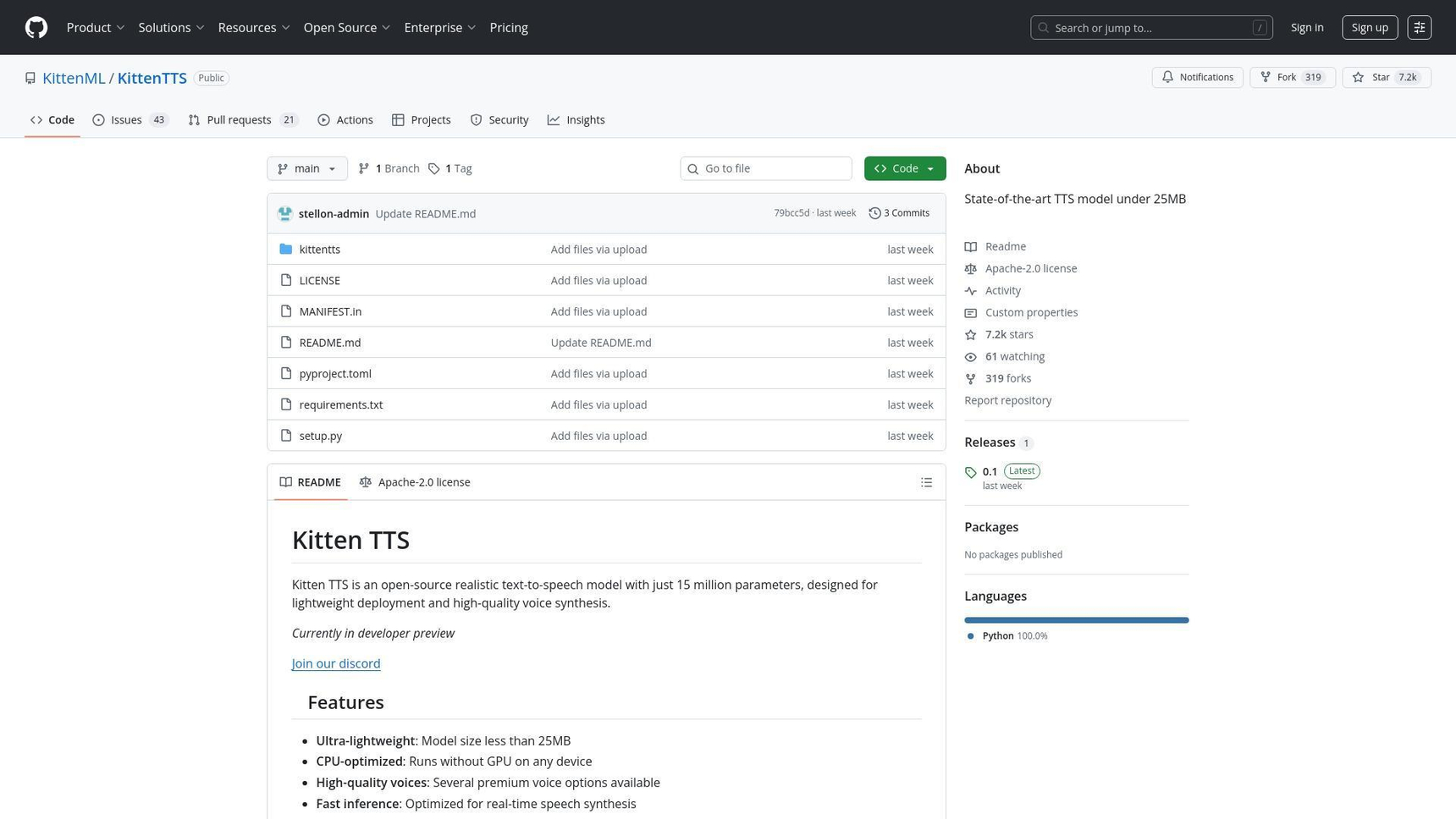Click the Sign up button
Image resolution: width=1456 pixels, height=819 pixels.
click(x=1369, y=28)
